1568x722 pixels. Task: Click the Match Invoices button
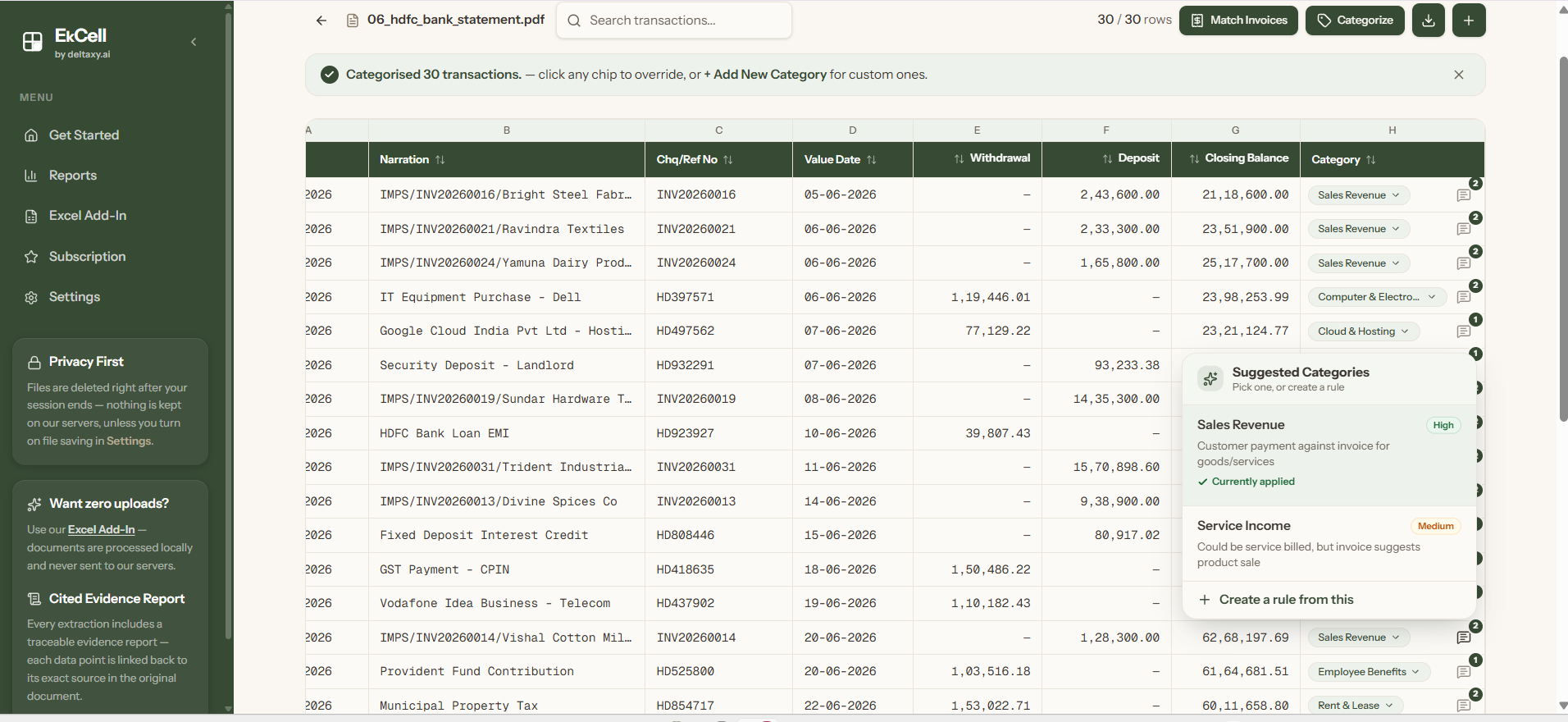tap(1238, 21)
